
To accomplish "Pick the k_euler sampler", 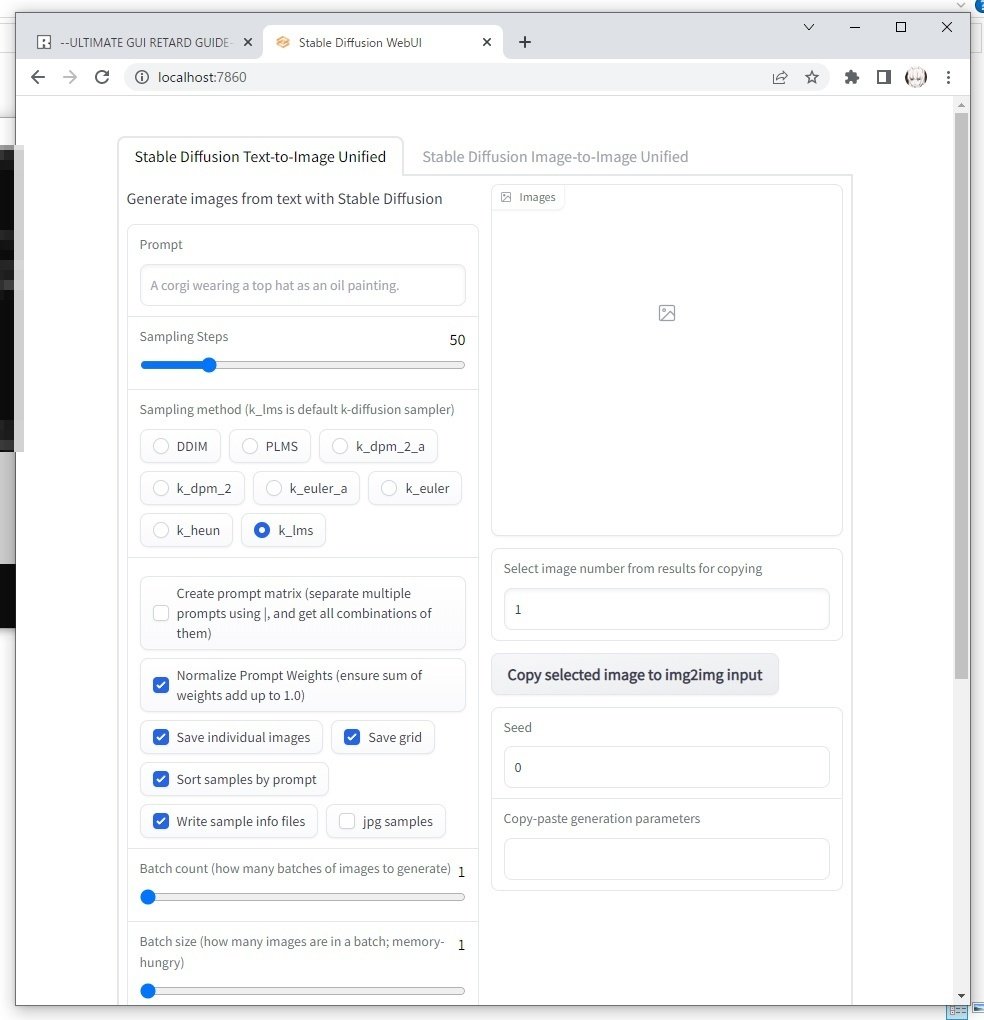I will (415, 488).
